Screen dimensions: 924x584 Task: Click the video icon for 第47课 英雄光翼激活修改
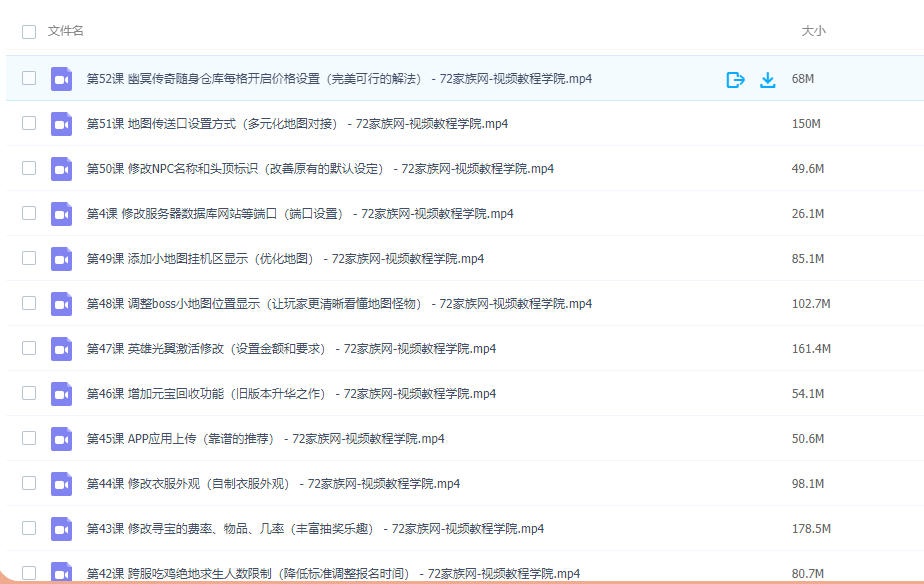coord(62,349)
